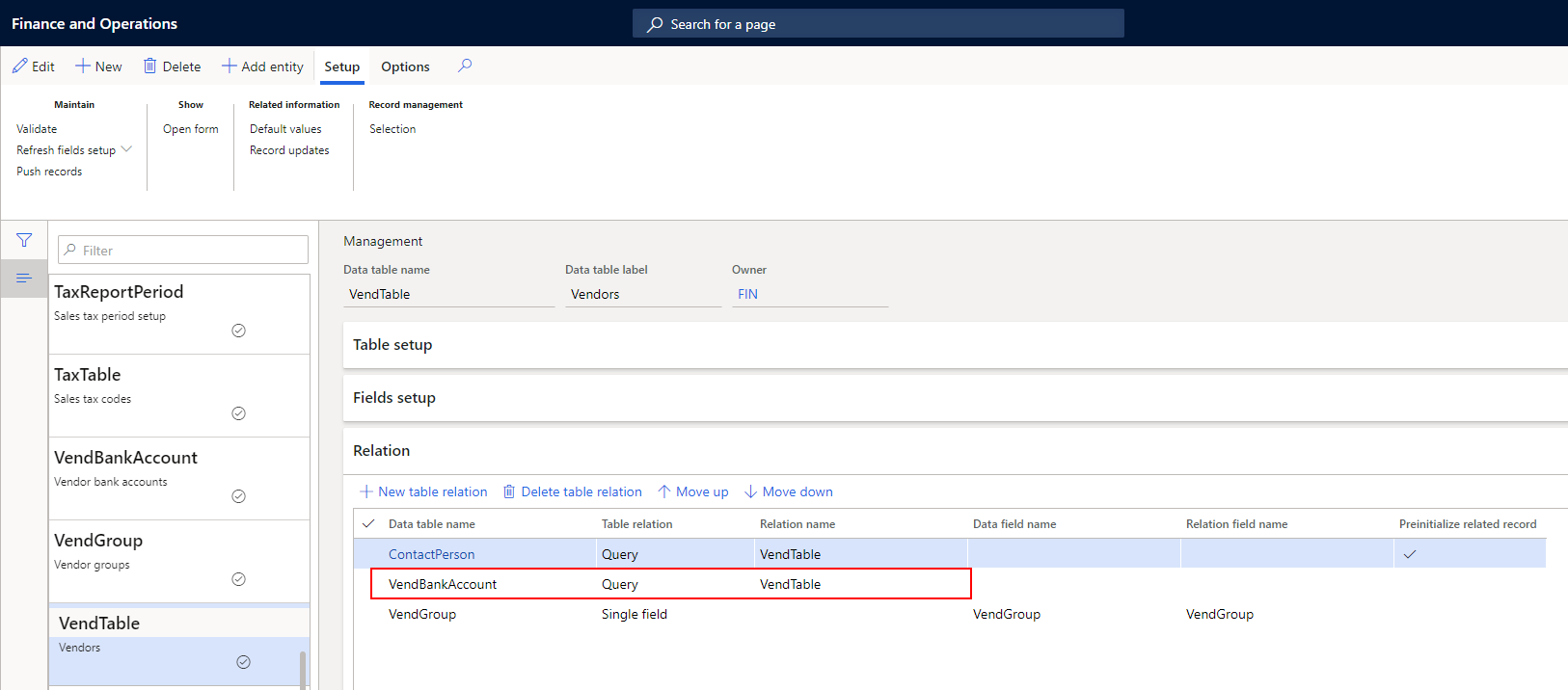
Task: Open the ContactPerson link in grid
Action: coord(431,554)
